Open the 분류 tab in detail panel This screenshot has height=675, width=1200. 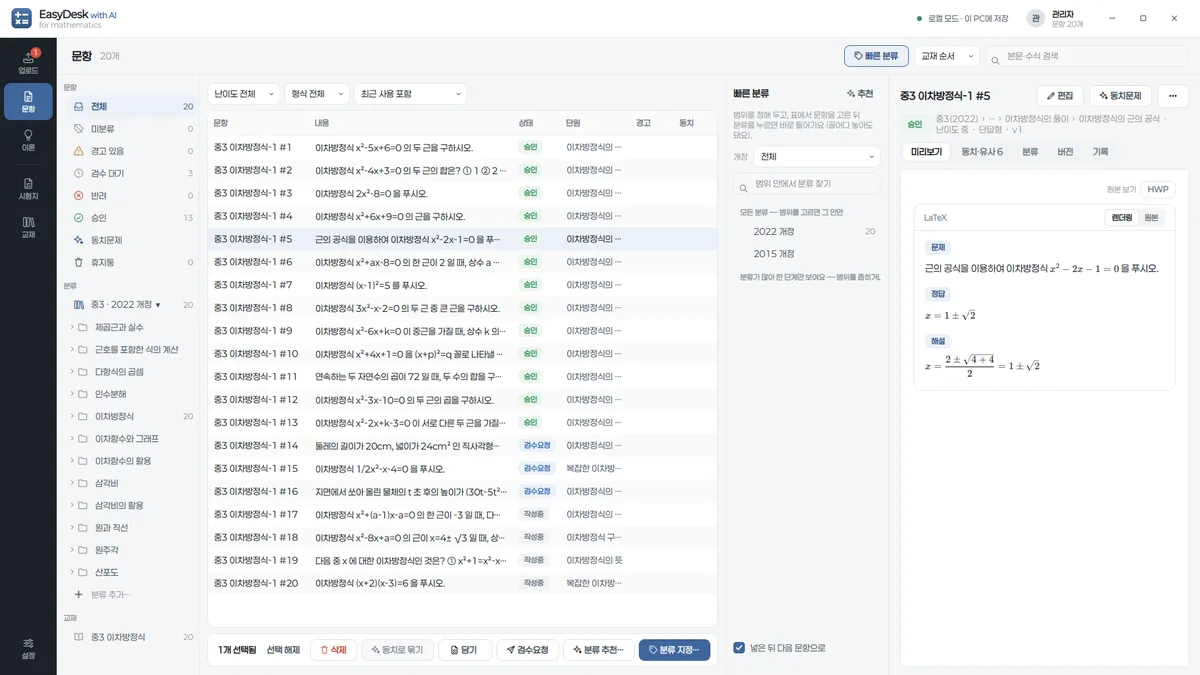click(1030, 152)
